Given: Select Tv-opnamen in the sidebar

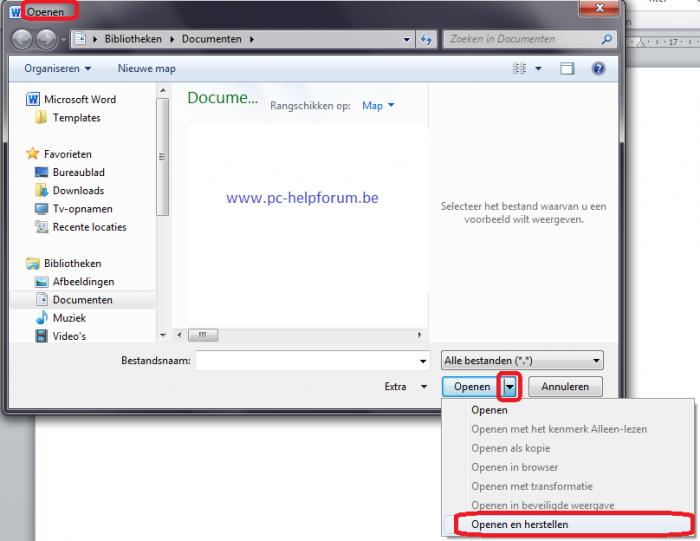Looking at the screenshot, I should 74,209.
